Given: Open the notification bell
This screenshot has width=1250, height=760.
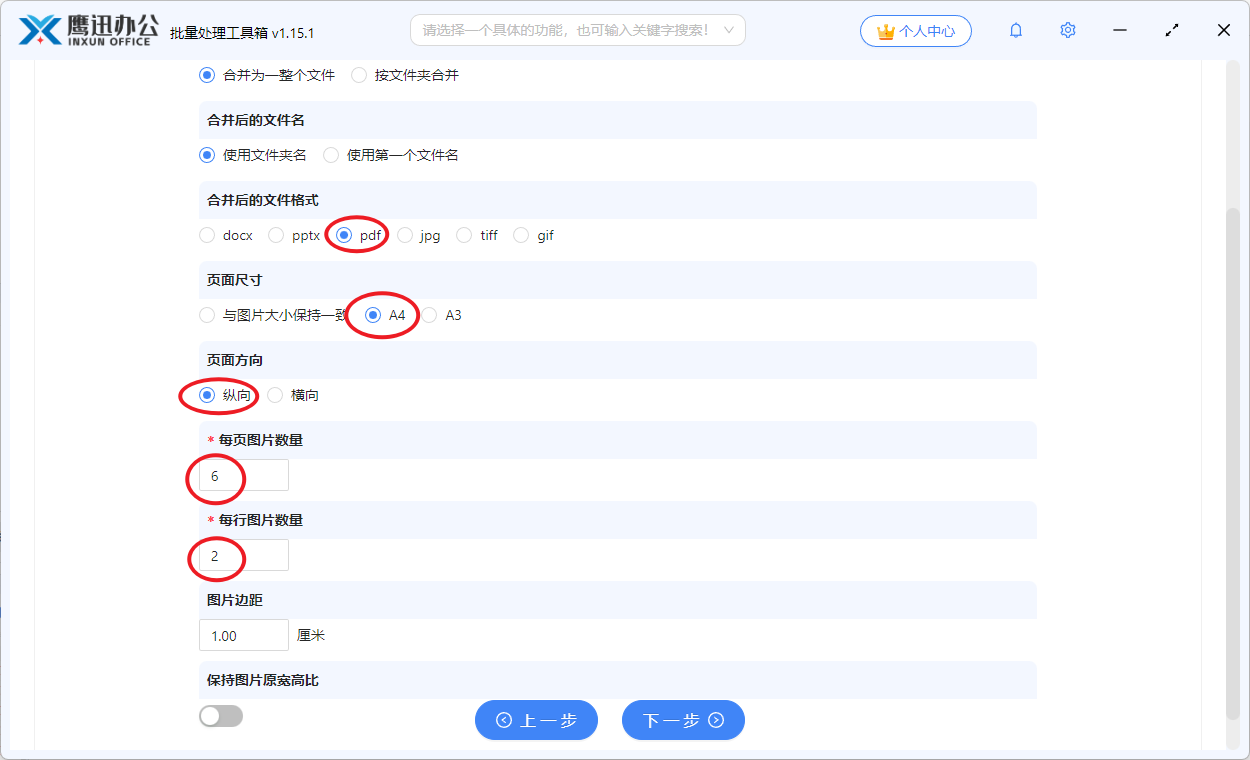Looking at the screenshot, I should tap(1016, 30).
